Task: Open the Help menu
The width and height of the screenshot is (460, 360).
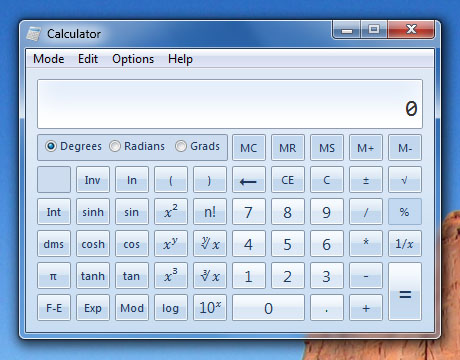Action: point(180,59)
